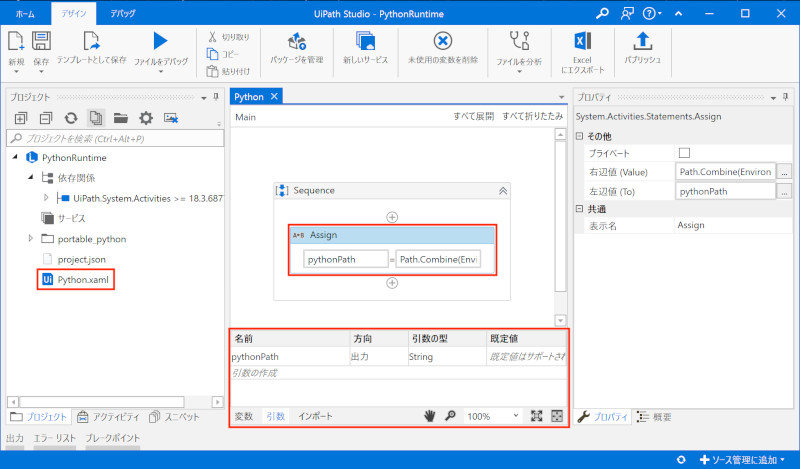This screenshot has height=469, width=800.
Task: Open the Snippets panel tab
Action: (x=174, y=417)
